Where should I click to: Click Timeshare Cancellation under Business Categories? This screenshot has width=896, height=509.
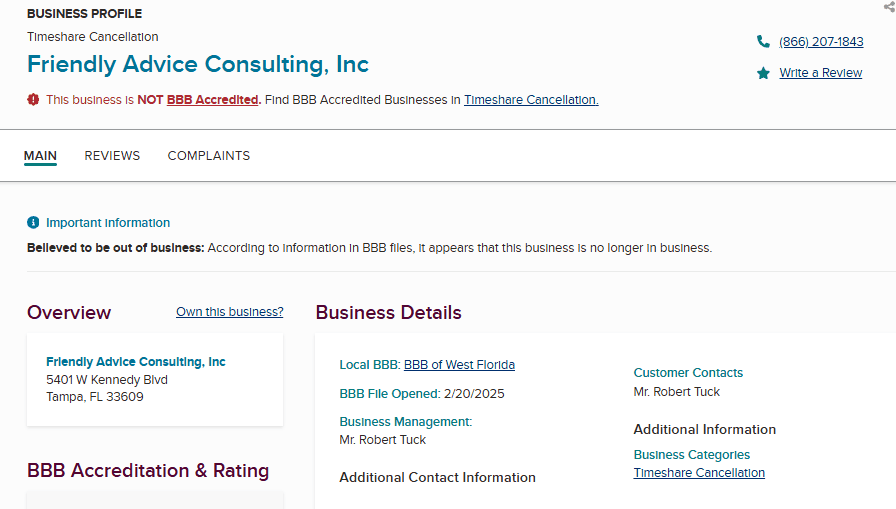click(x=699, y=473)
